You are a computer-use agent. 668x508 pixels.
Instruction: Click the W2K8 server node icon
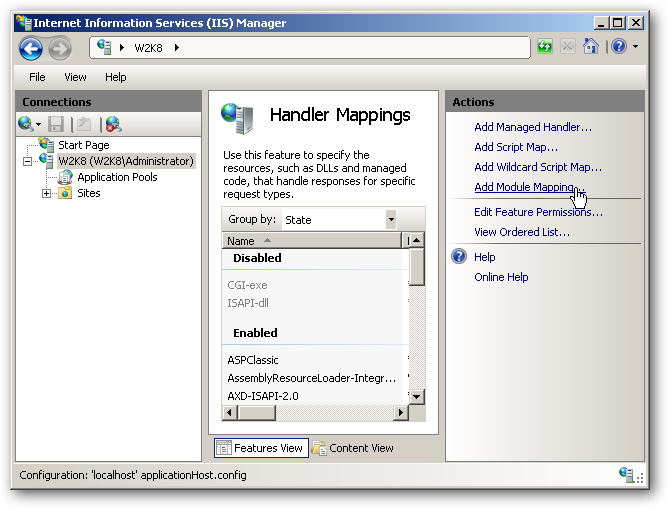pyautogui.click(x=46, y=161)
